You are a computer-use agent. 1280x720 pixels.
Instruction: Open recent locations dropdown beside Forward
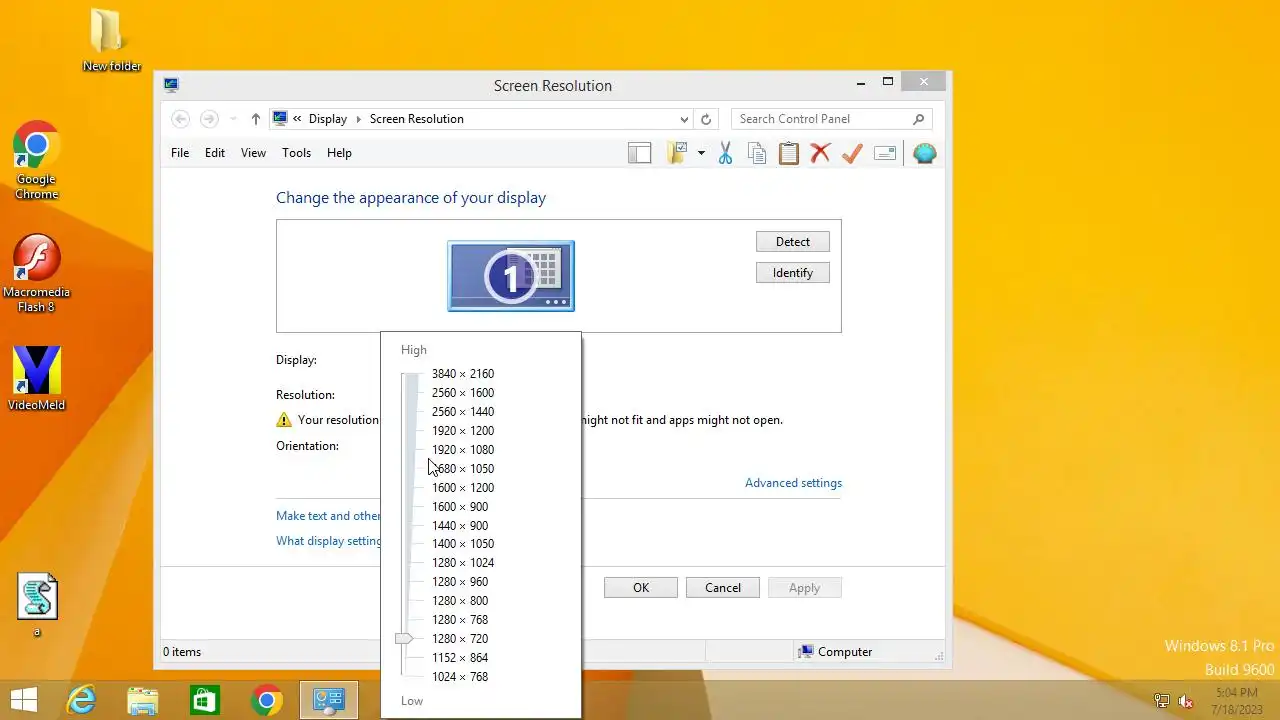point(234,119)
